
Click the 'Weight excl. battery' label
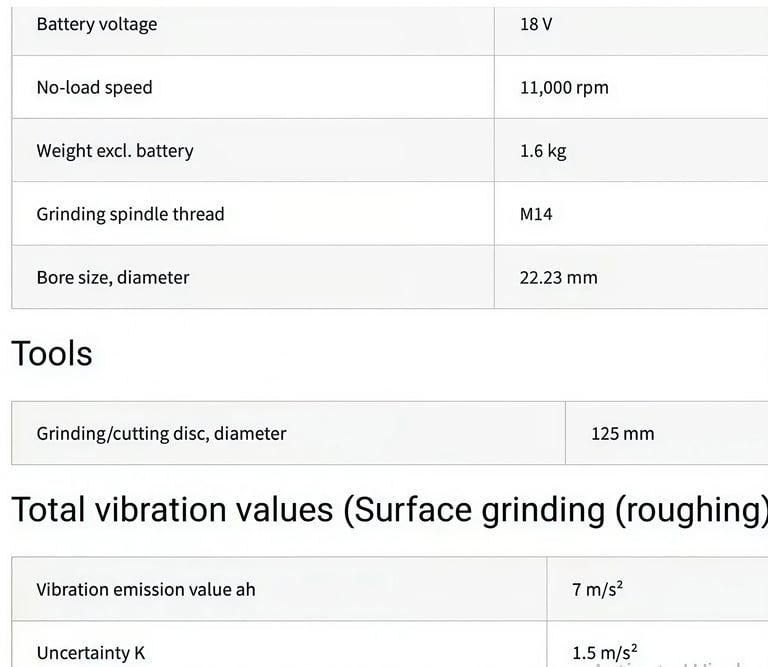click(x=115, y=151)
